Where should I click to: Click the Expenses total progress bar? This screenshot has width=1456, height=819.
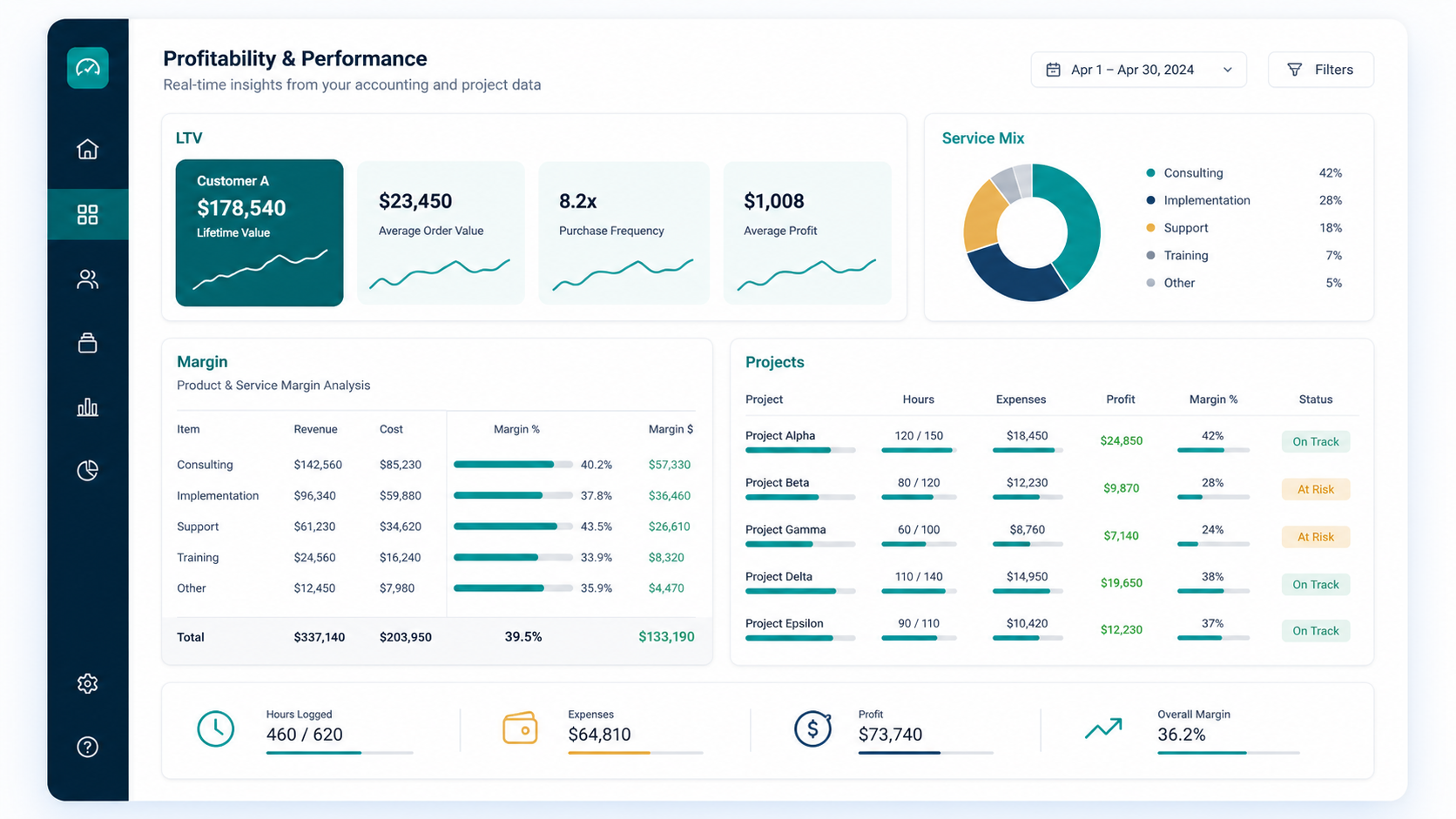tap(636, 752)
